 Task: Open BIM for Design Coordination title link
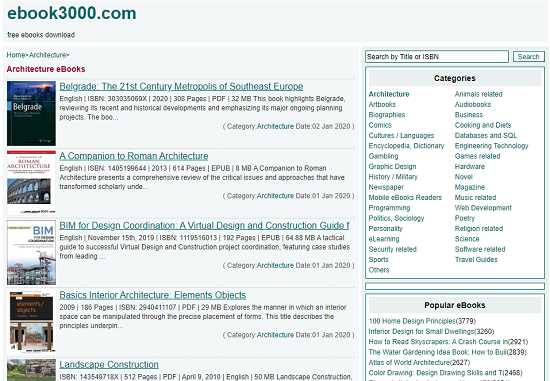[x=204, y=225]
